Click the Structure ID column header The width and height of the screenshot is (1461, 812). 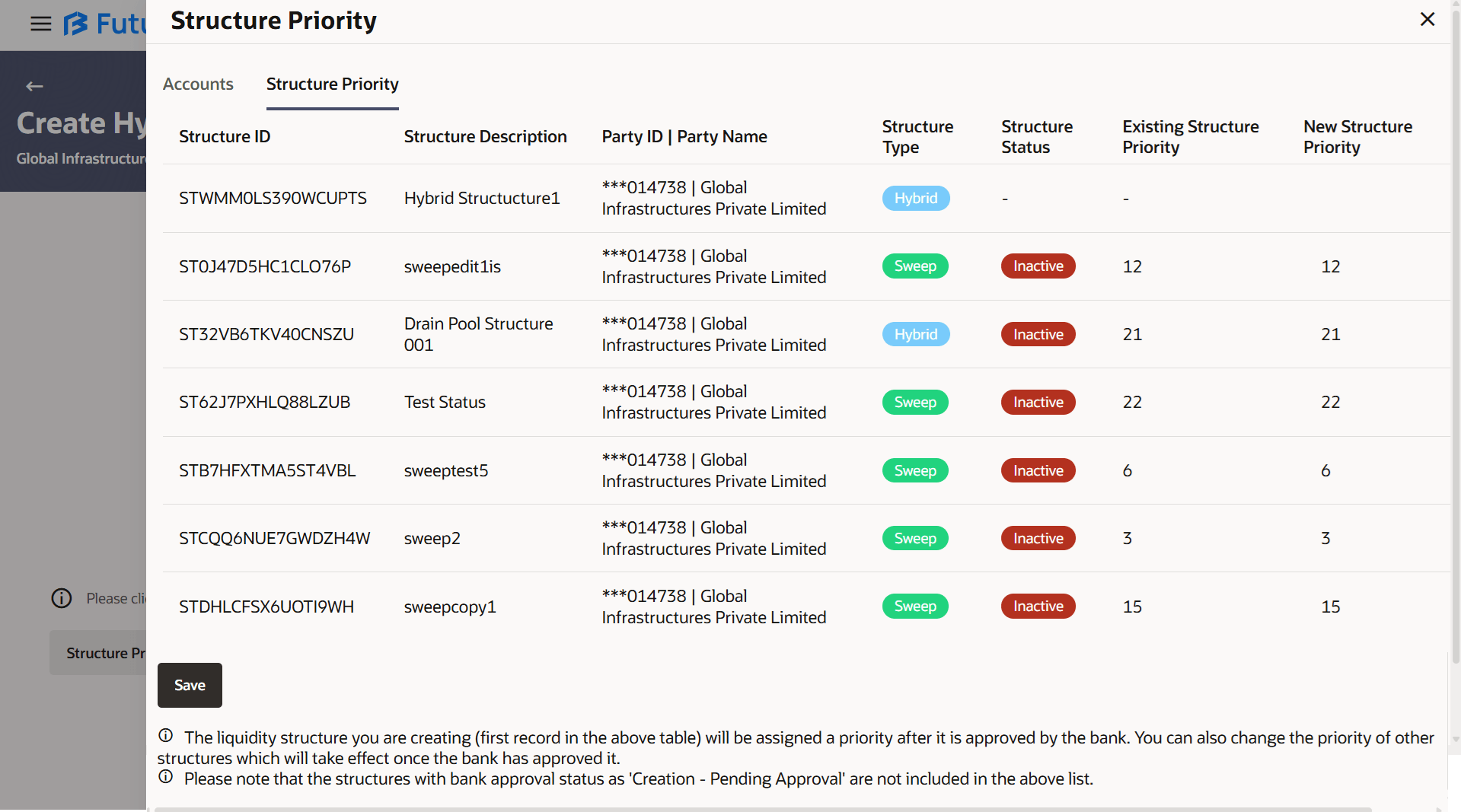225,136
